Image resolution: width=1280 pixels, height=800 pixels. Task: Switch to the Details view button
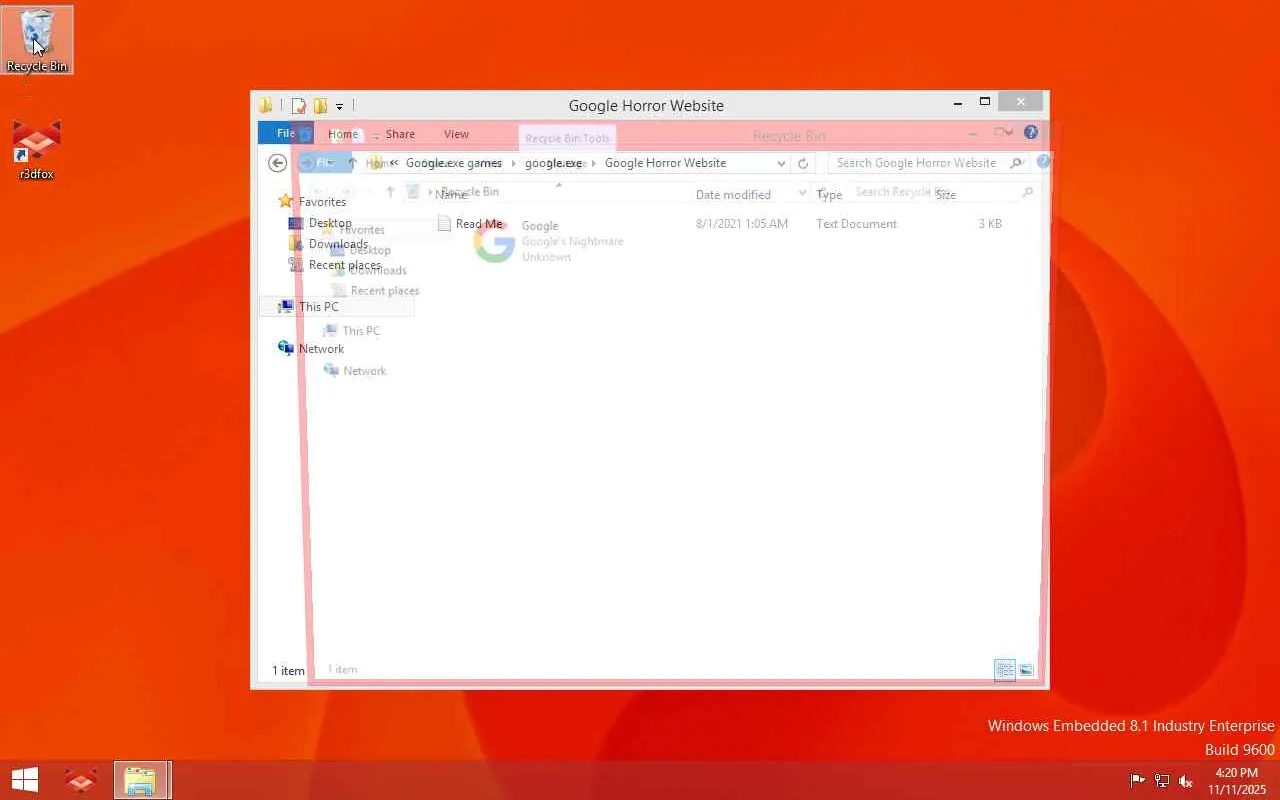[x=1005, y=670]
